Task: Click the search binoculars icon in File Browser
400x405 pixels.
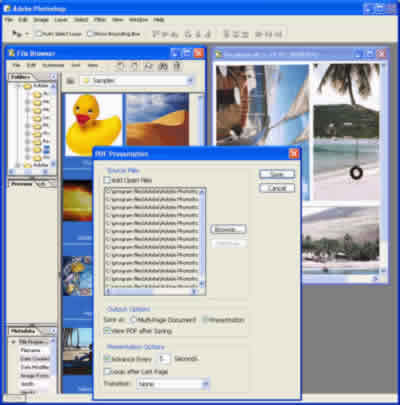Action: click(163, 66)
